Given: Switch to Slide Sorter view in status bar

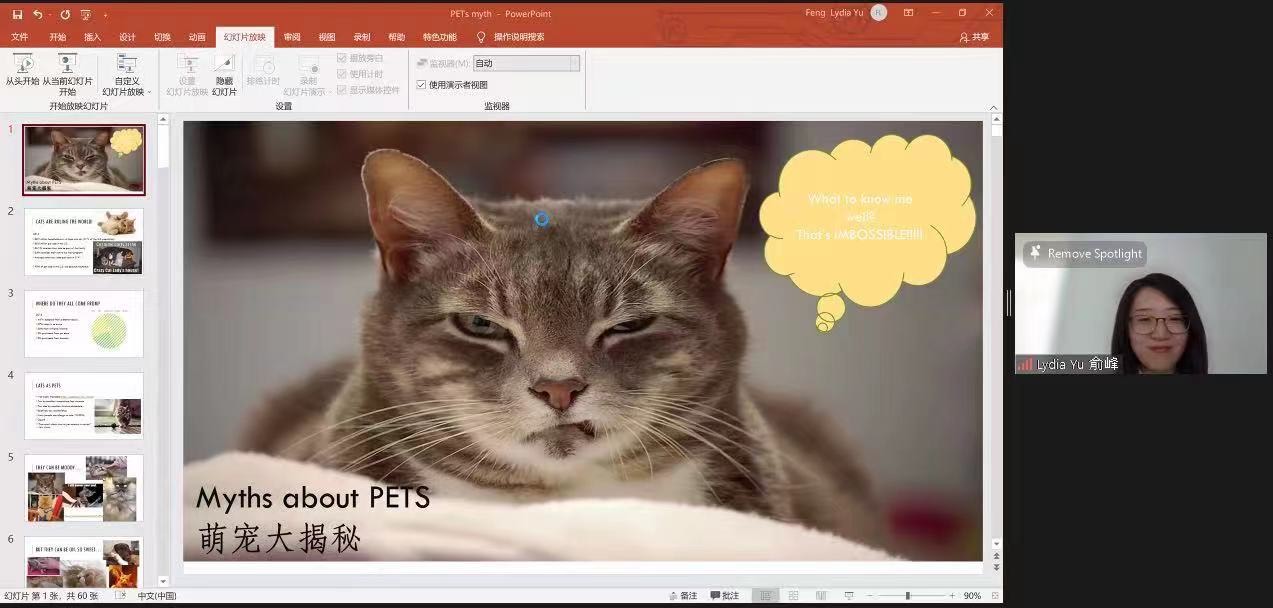Looking at the screenshot, I should [x=793, y=596].
